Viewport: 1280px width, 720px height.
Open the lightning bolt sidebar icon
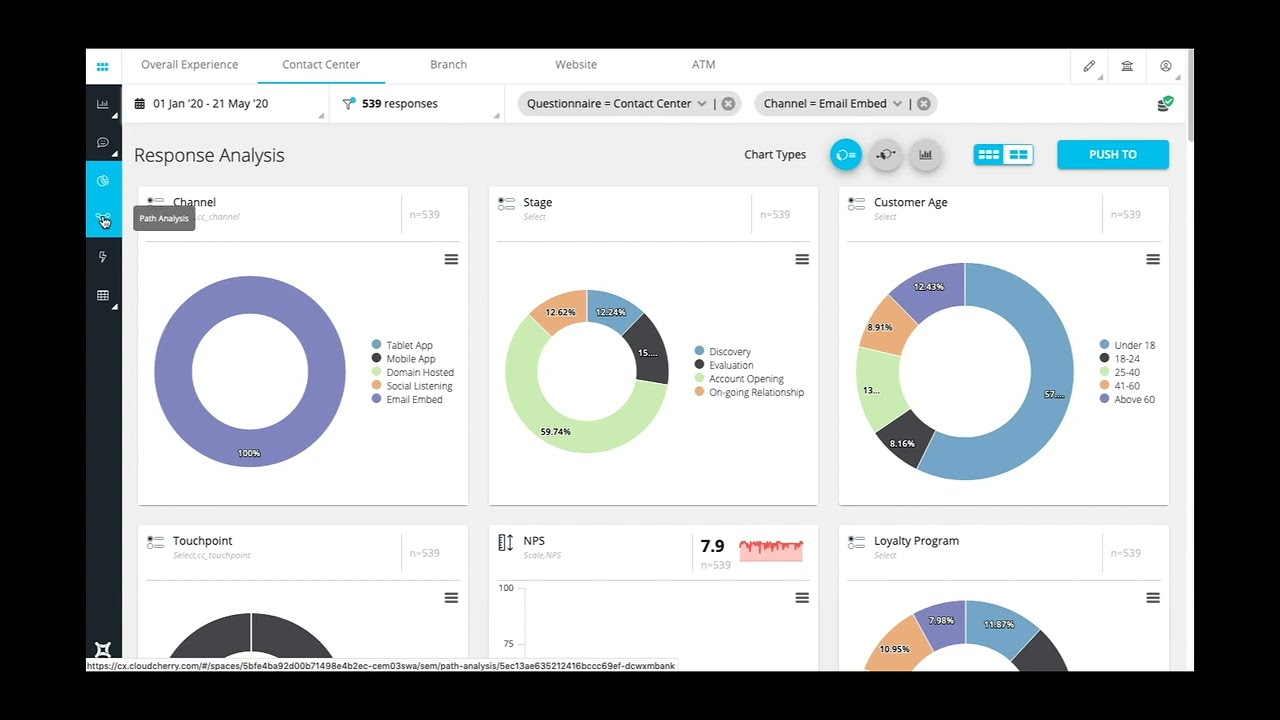(x=103, y=257)
